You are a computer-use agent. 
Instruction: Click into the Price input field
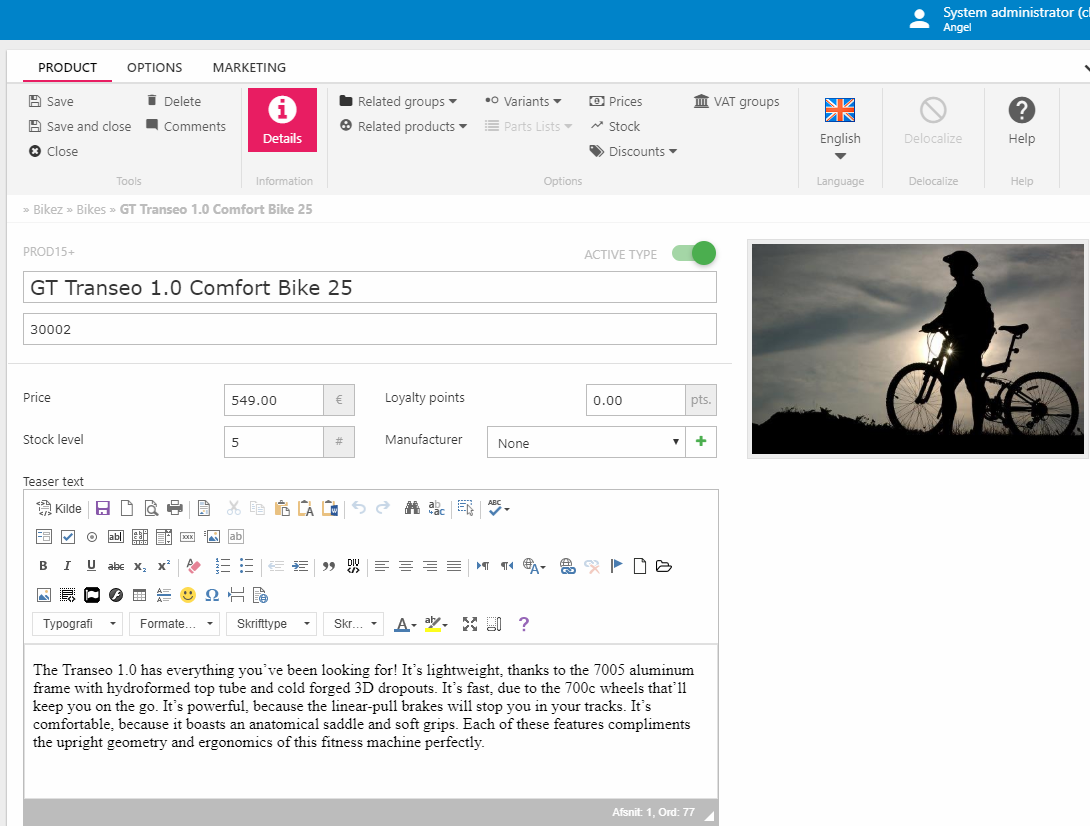[274, 400]
